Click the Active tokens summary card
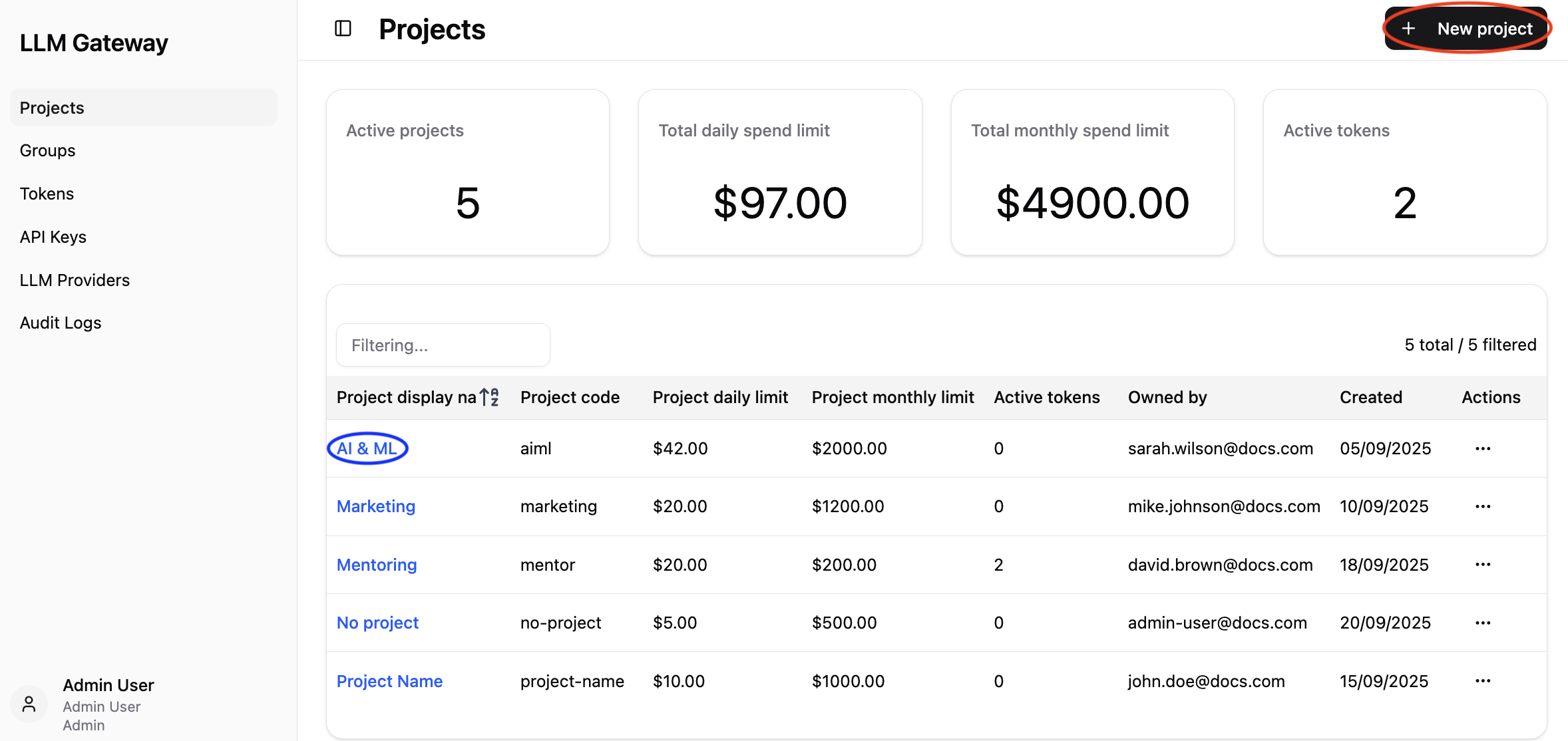This screenshot has height=741, width=1568. [x=1405, y=172]
